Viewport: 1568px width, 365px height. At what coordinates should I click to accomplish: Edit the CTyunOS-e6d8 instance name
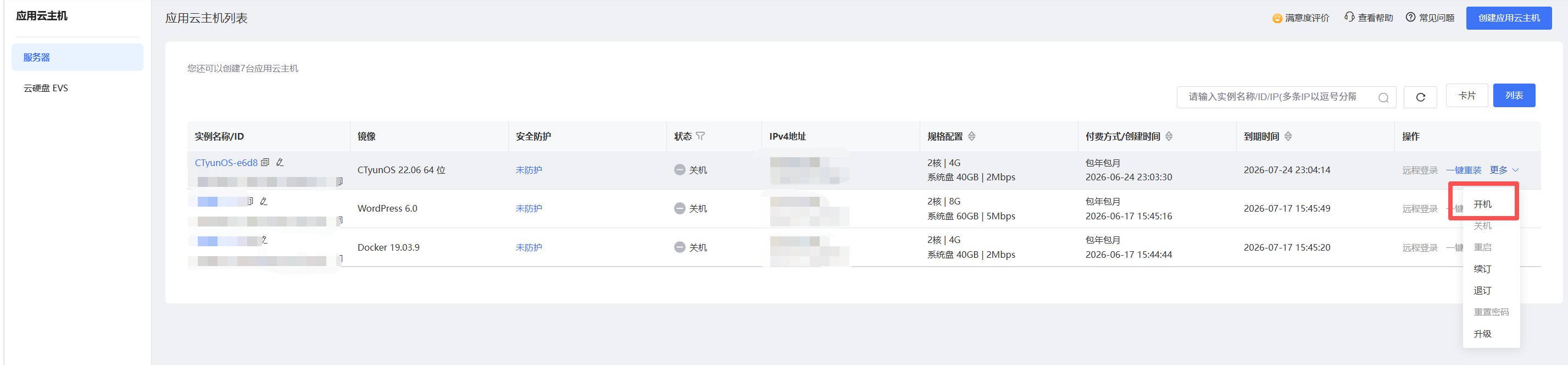280,163
